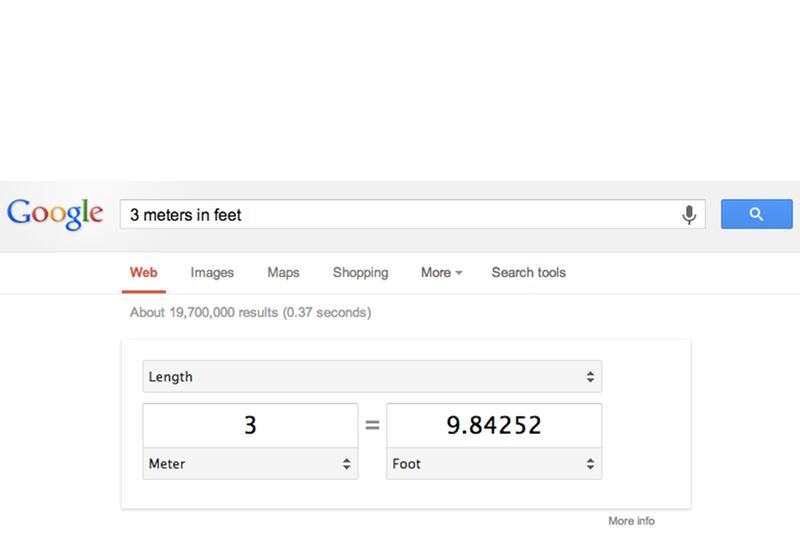Click the search box with '3 meters in feet'

[400, 214]
